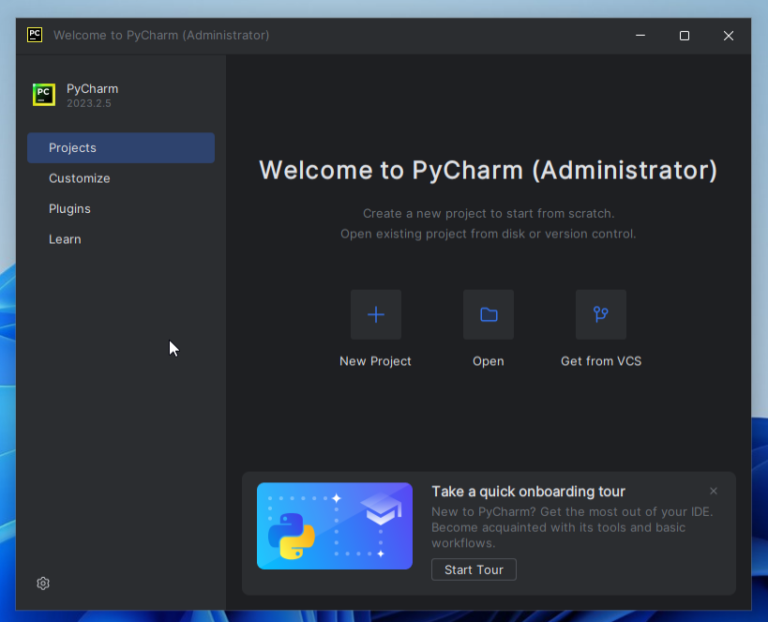Viewport: 768px width, 622px height.
Task: Minimize the PyCharm welcome window
Action: (640, 35)
